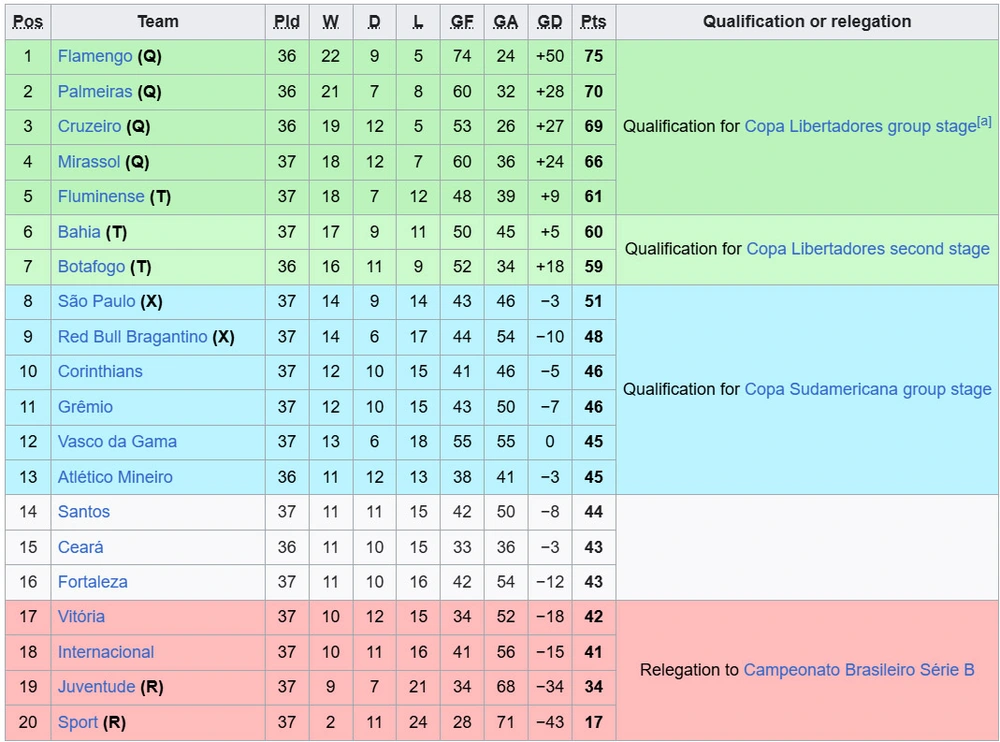Open Atlético Mineiro team page

pyautogui.click(x=115, y=477)
